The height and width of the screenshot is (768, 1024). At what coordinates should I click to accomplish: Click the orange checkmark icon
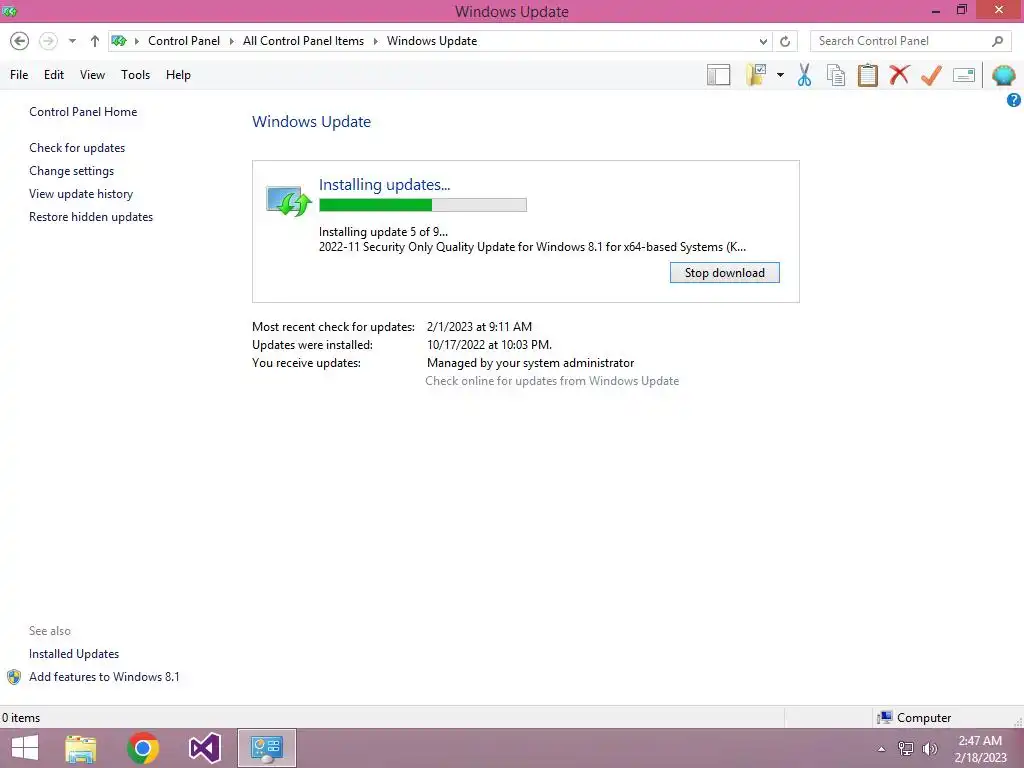point(931,74)
